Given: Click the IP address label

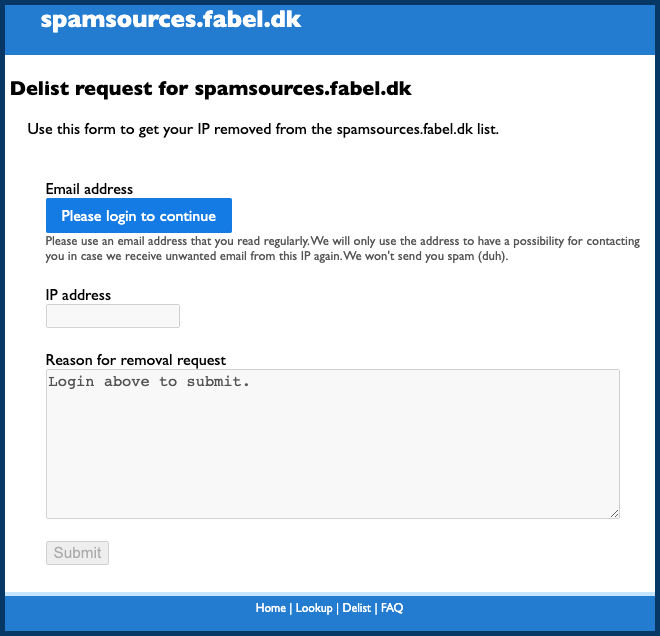Looking at the screenshot, I should [78, 295].
